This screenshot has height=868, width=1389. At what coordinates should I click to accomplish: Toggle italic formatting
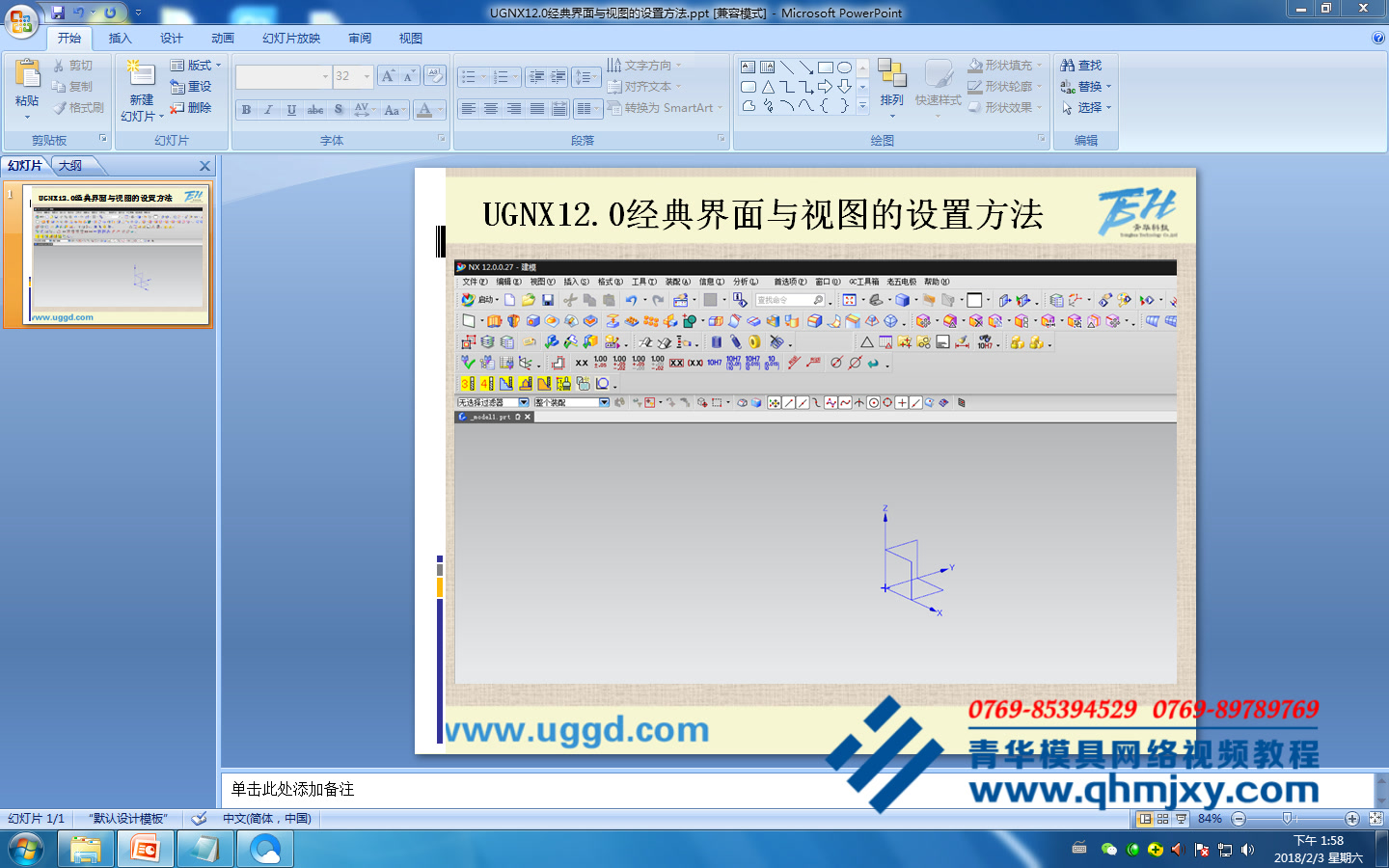point(269,110)
